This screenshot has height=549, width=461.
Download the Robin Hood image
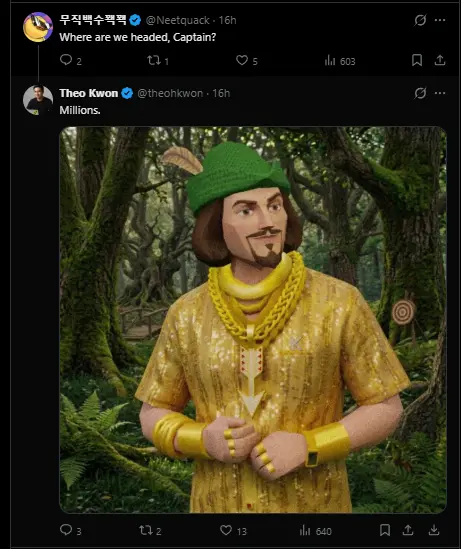[434, 530]
